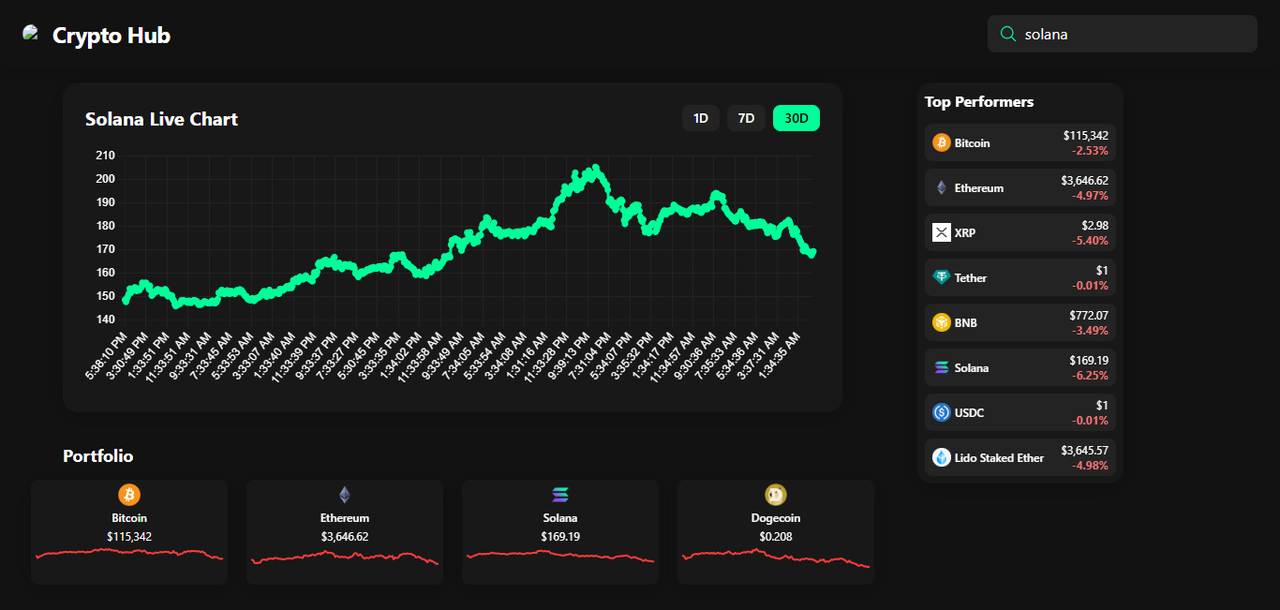This screenshot has width=1280, height=610.
Task: Click the $0.208 Dogecoin portfolio price
Action: 776,536
